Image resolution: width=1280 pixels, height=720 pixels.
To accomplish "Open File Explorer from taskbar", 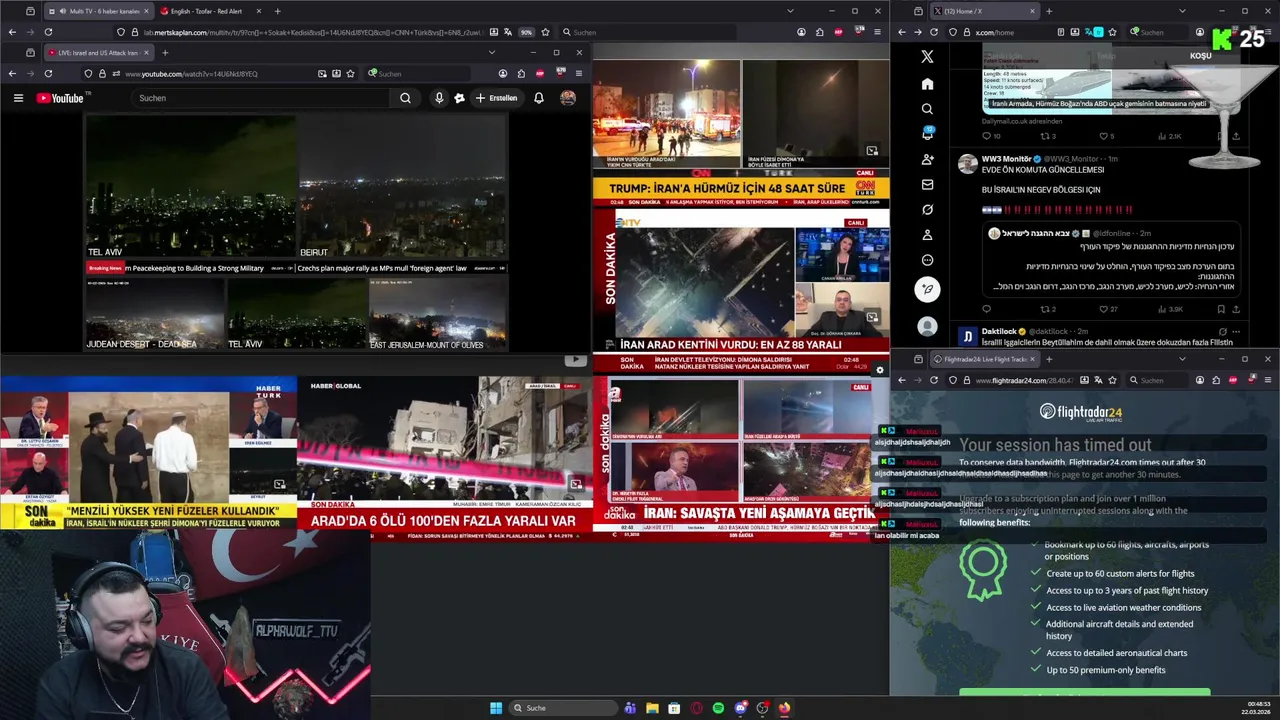I will (652, 708).
